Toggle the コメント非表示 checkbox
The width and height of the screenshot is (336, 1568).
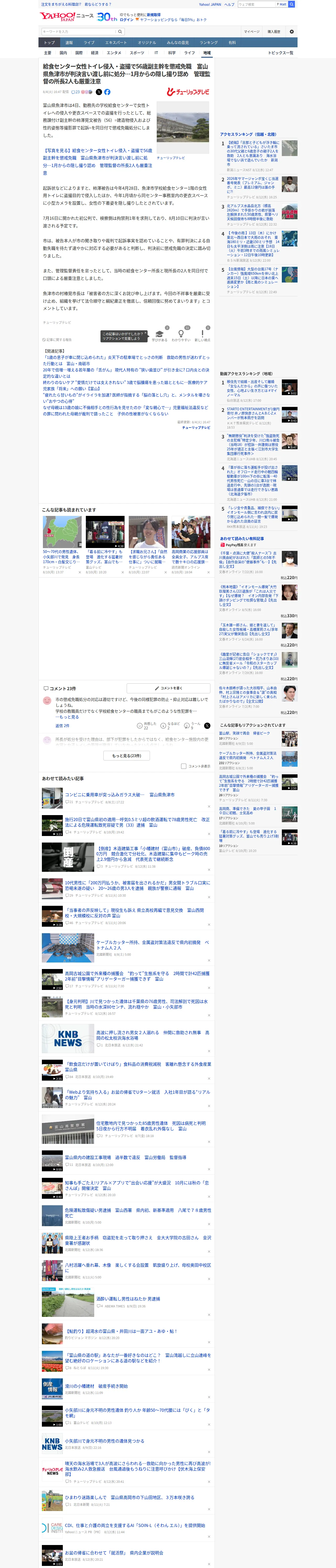pyautogui.click(x=183, y=766)
